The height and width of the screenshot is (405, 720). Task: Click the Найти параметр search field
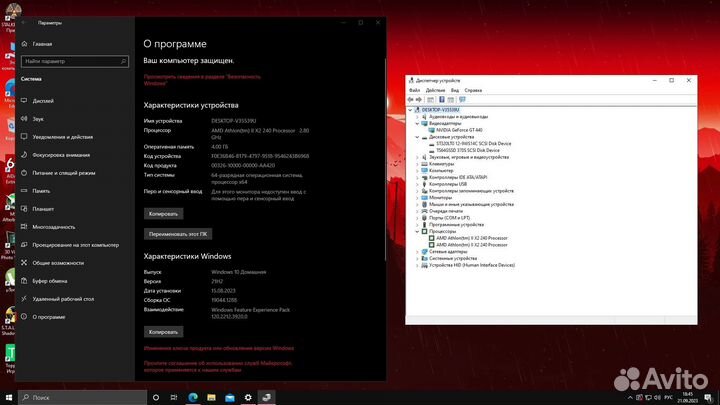[75, 61]
